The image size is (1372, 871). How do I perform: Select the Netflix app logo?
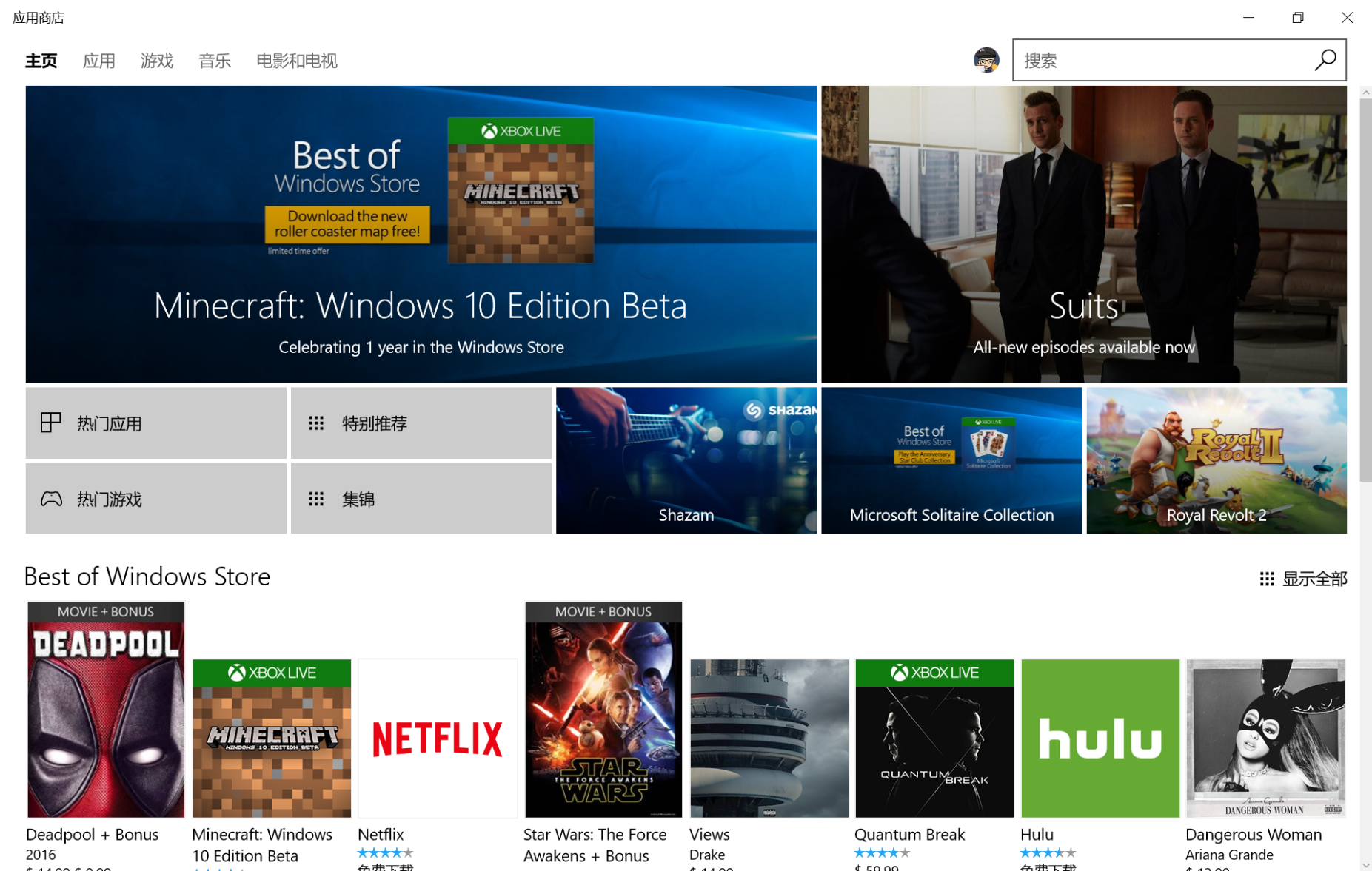click(x=438, y=739)
